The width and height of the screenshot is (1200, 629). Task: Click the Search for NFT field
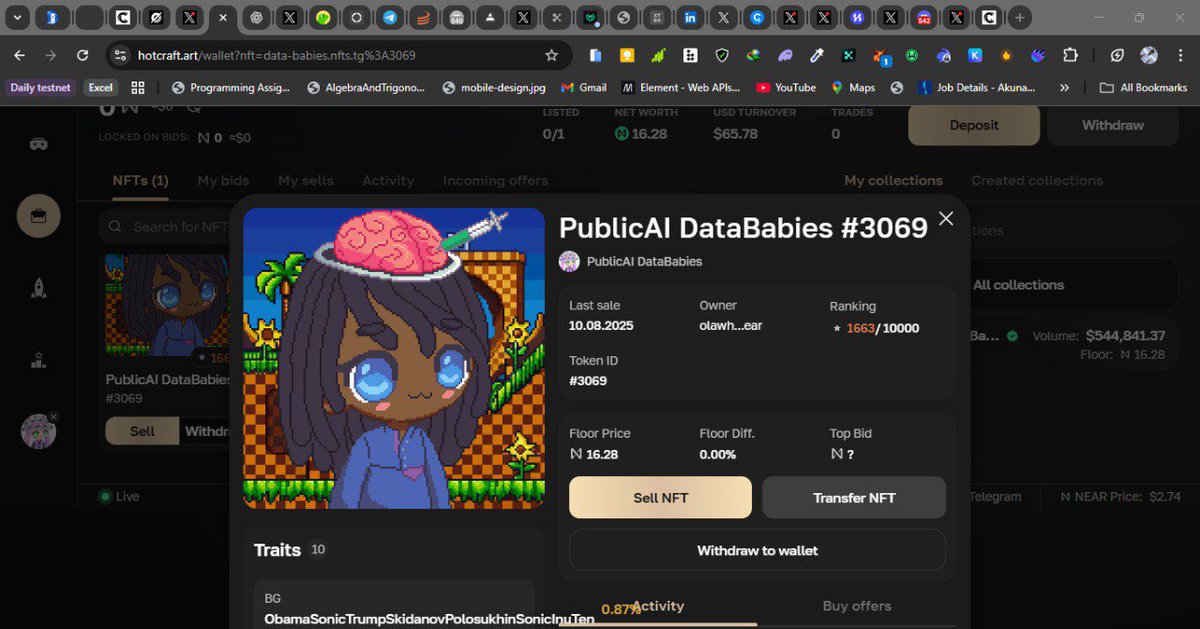coord(166,227)
